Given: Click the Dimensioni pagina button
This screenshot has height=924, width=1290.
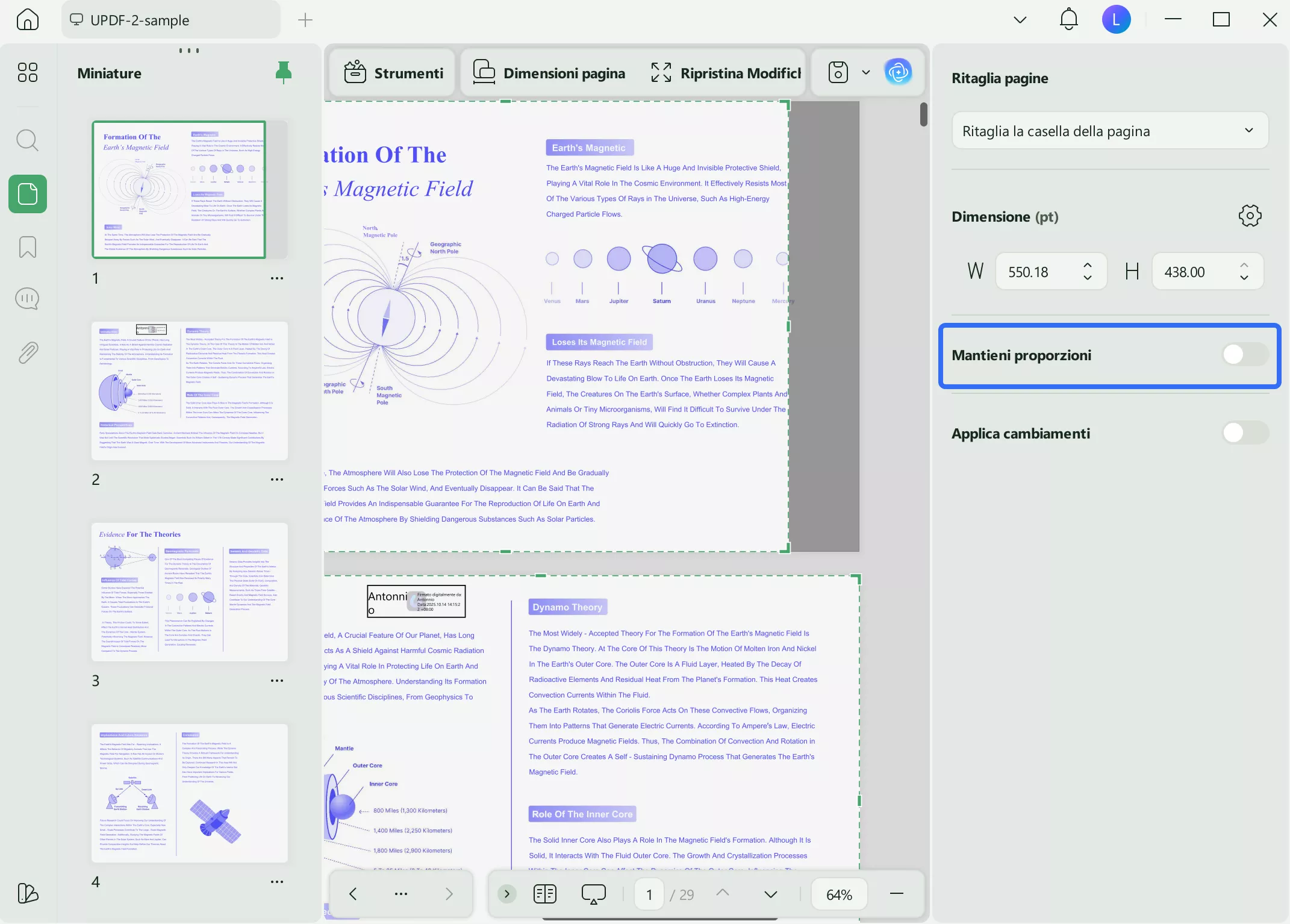Looking at the screenshot, I should (x=549, y=73).
